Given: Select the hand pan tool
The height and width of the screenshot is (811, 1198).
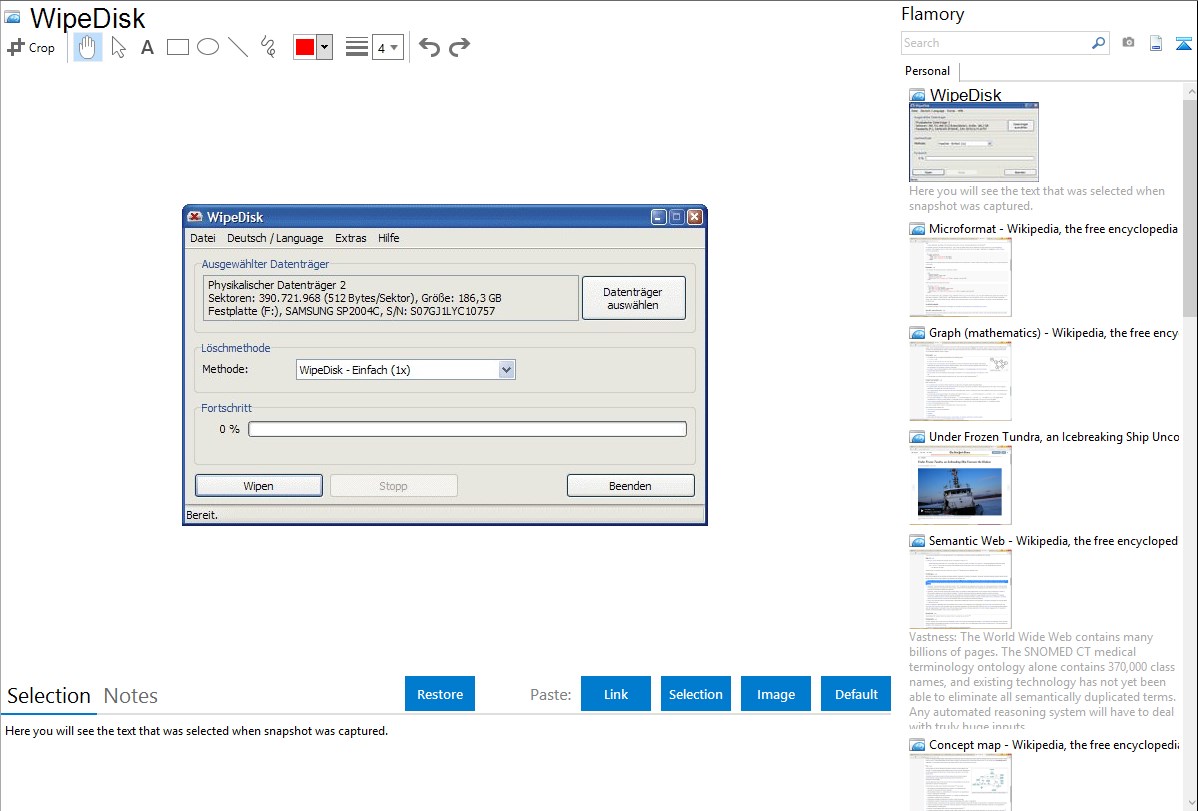Looking at the screenshot, I should 88,47.
